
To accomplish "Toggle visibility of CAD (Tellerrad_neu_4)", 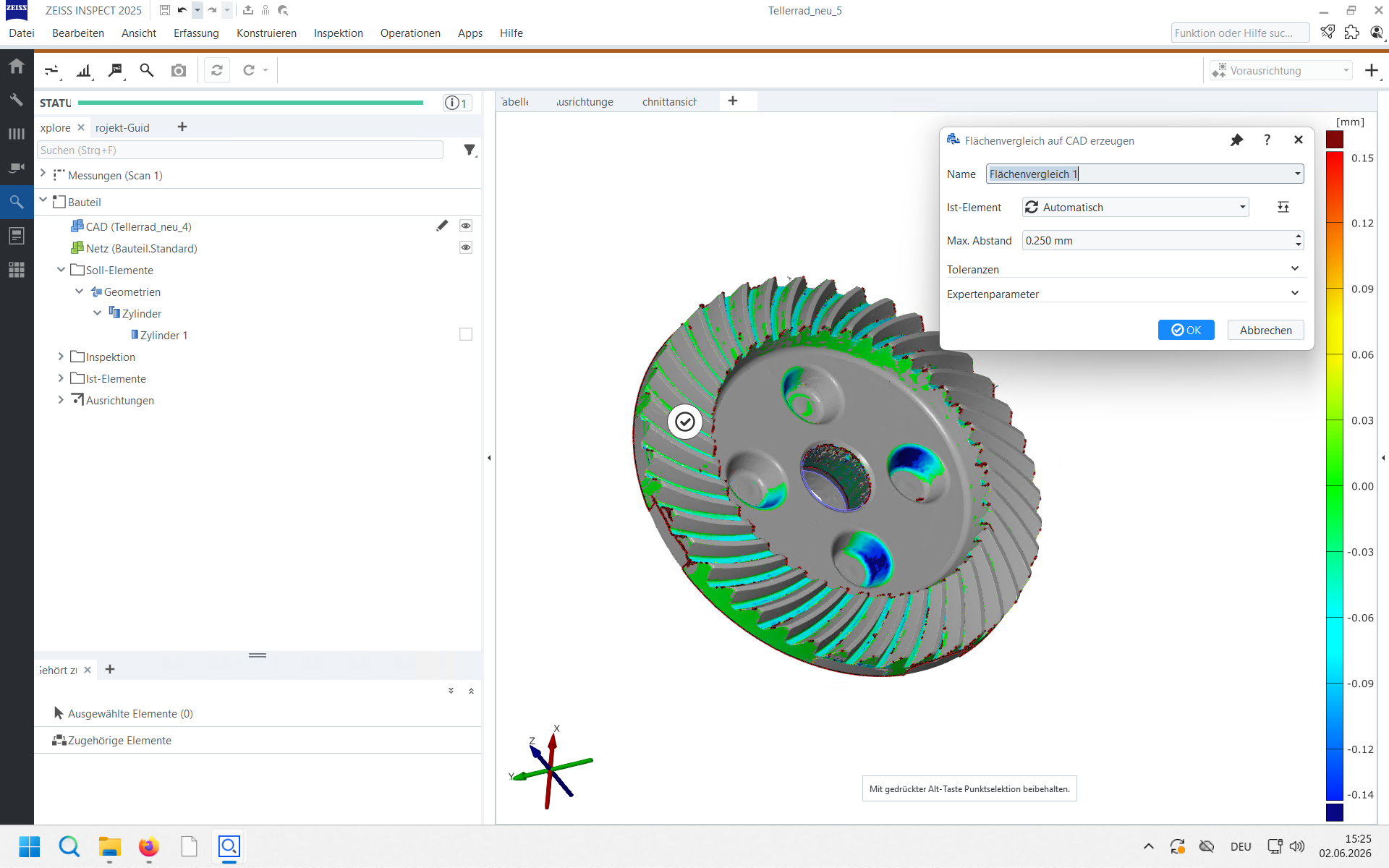I will pyautogui.click(x=466, y=226).
